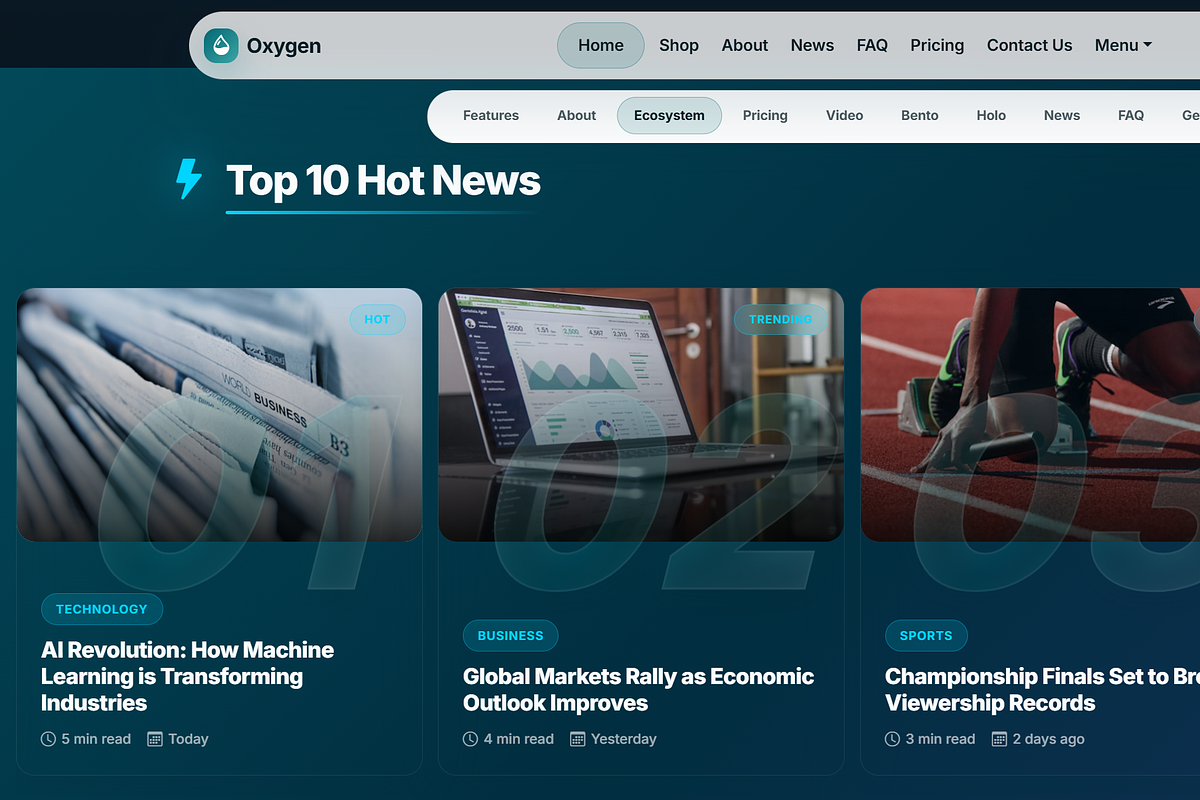Open Pricing in the top navbar
Image resolution: width=1200 pixels, height=800 pixels.
point(937,45)
